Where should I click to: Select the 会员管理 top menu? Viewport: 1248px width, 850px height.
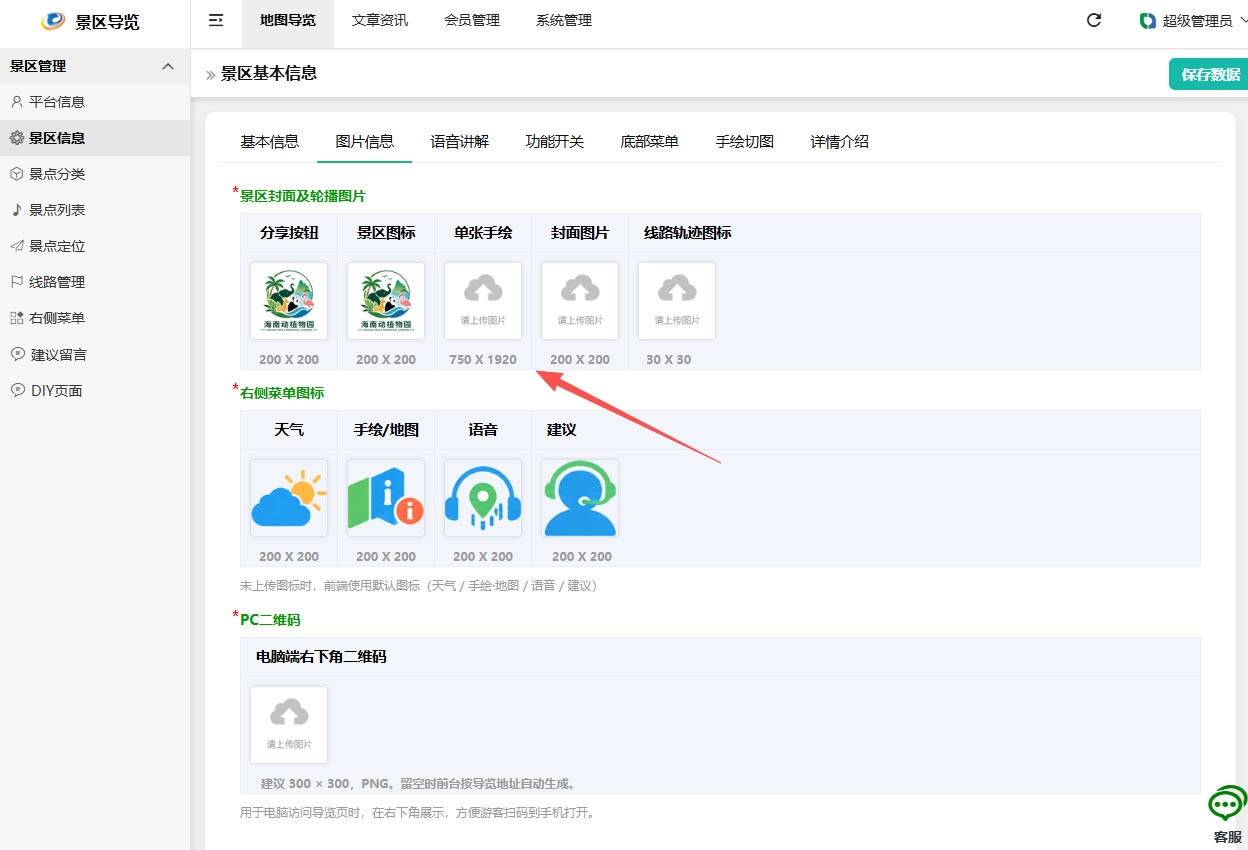coord(472,20)
